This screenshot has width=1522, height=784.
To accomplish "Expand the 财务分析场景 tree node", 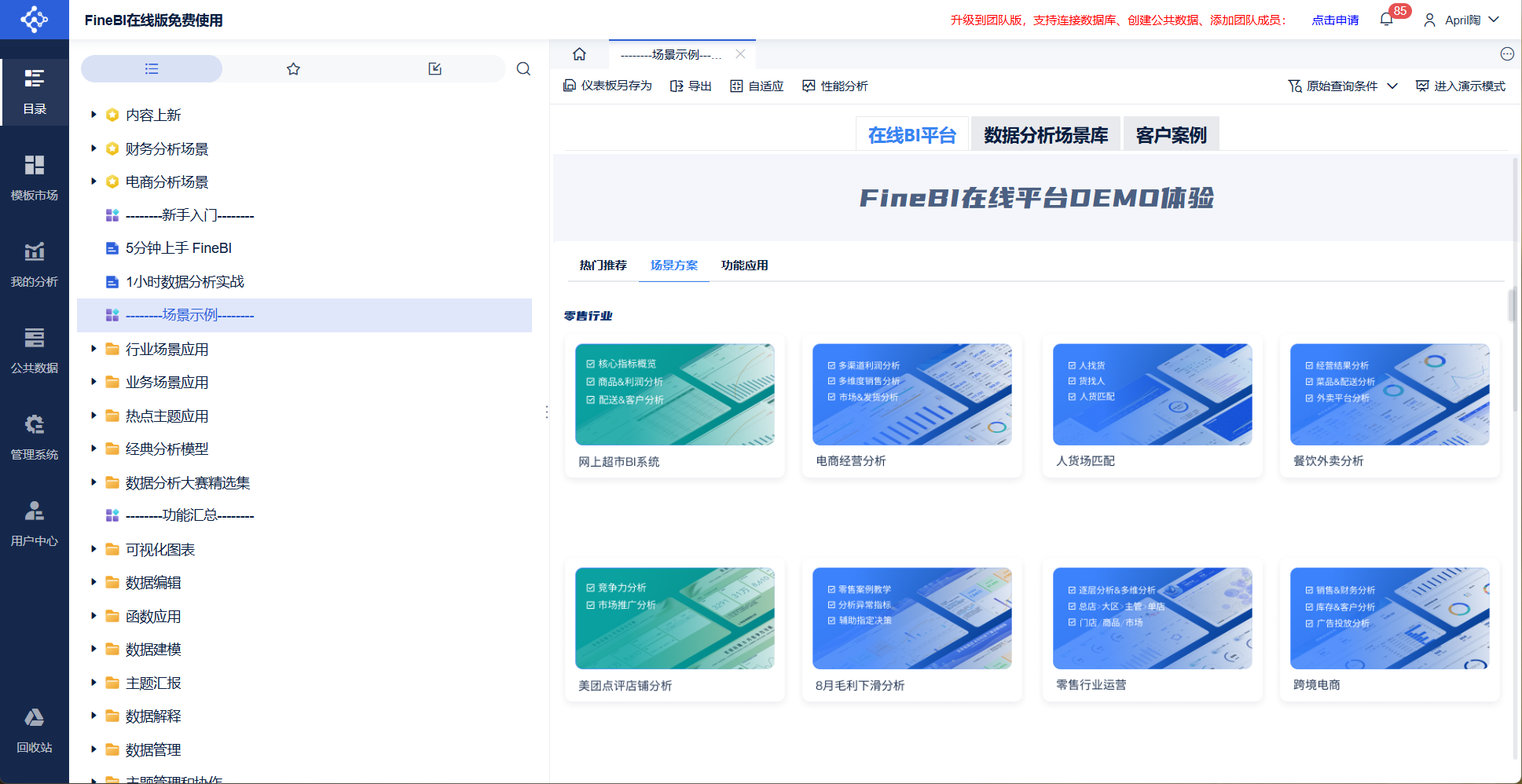I will 94,148.
